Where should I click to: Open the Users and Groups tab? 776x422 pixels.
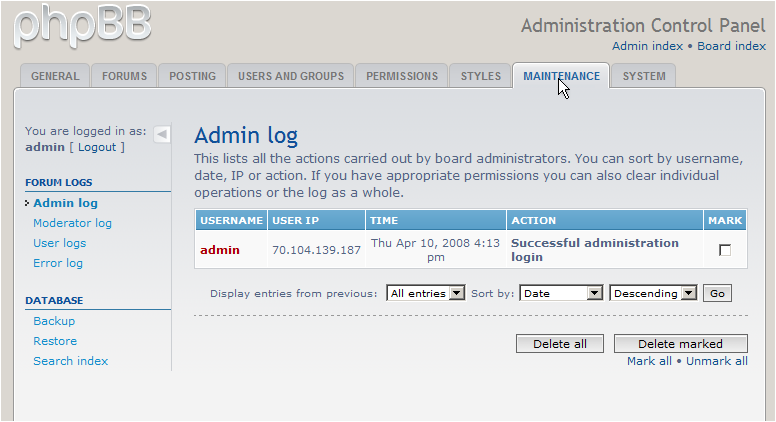click(x=291, y=76)
